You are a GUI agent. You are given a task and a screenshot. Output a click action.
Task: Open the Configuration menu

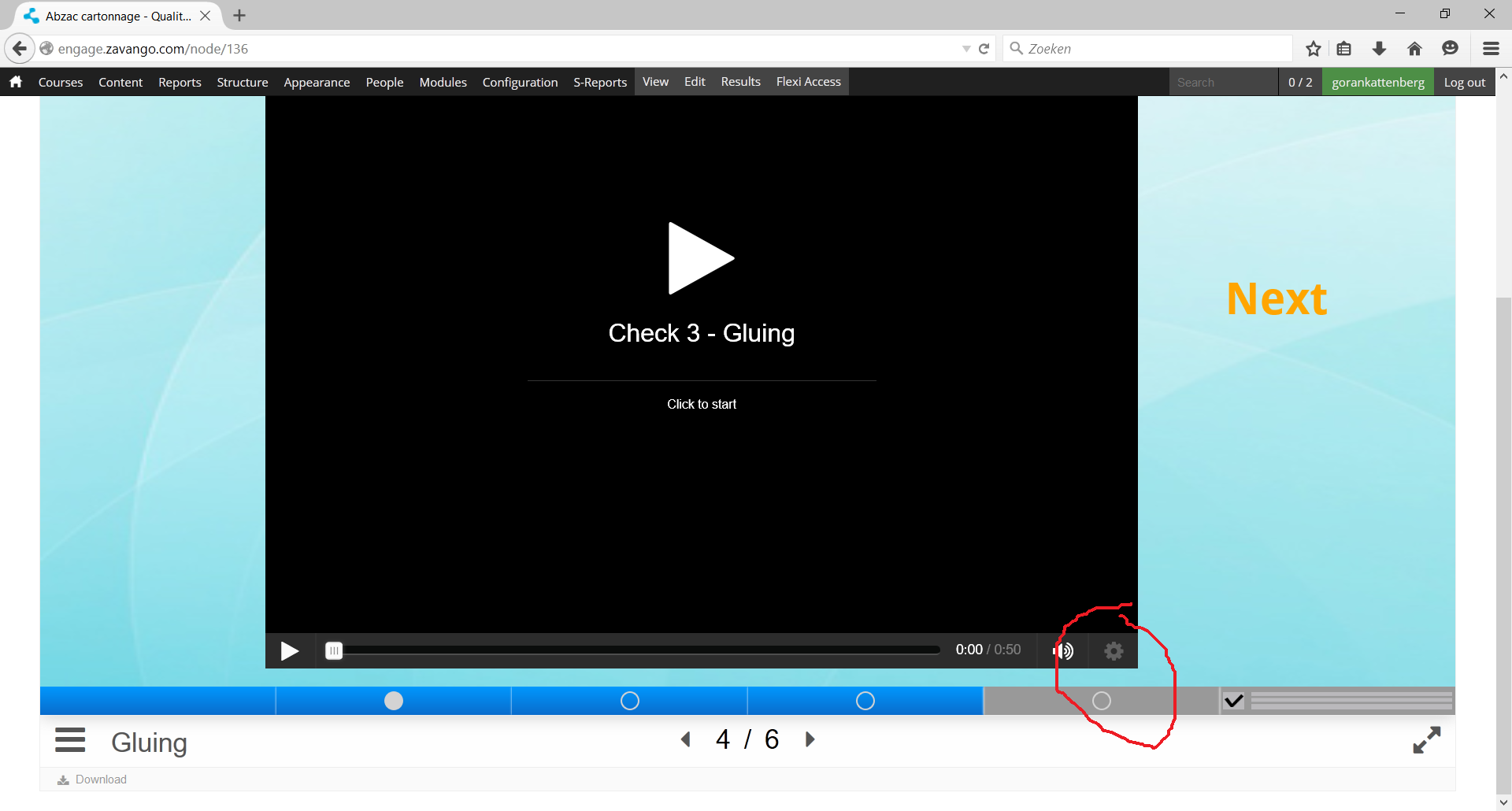click(x=520, y=82)
